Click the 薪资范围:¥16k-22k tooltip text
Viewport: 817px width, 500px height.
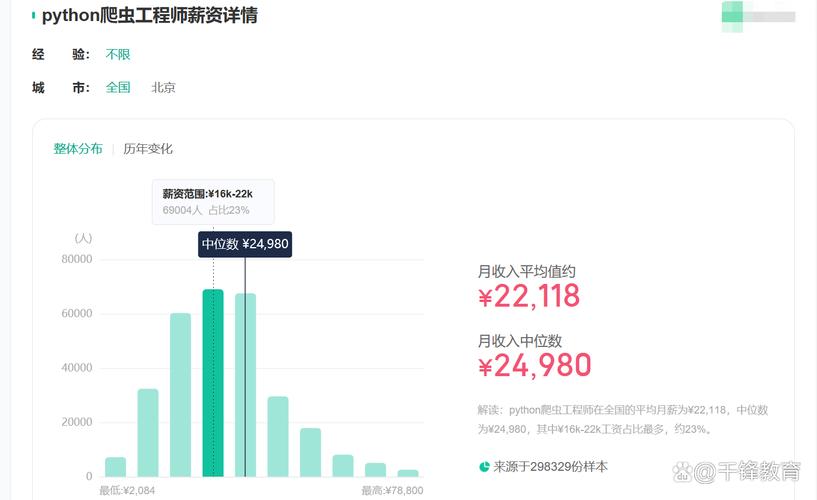click(x=207, y=194)
